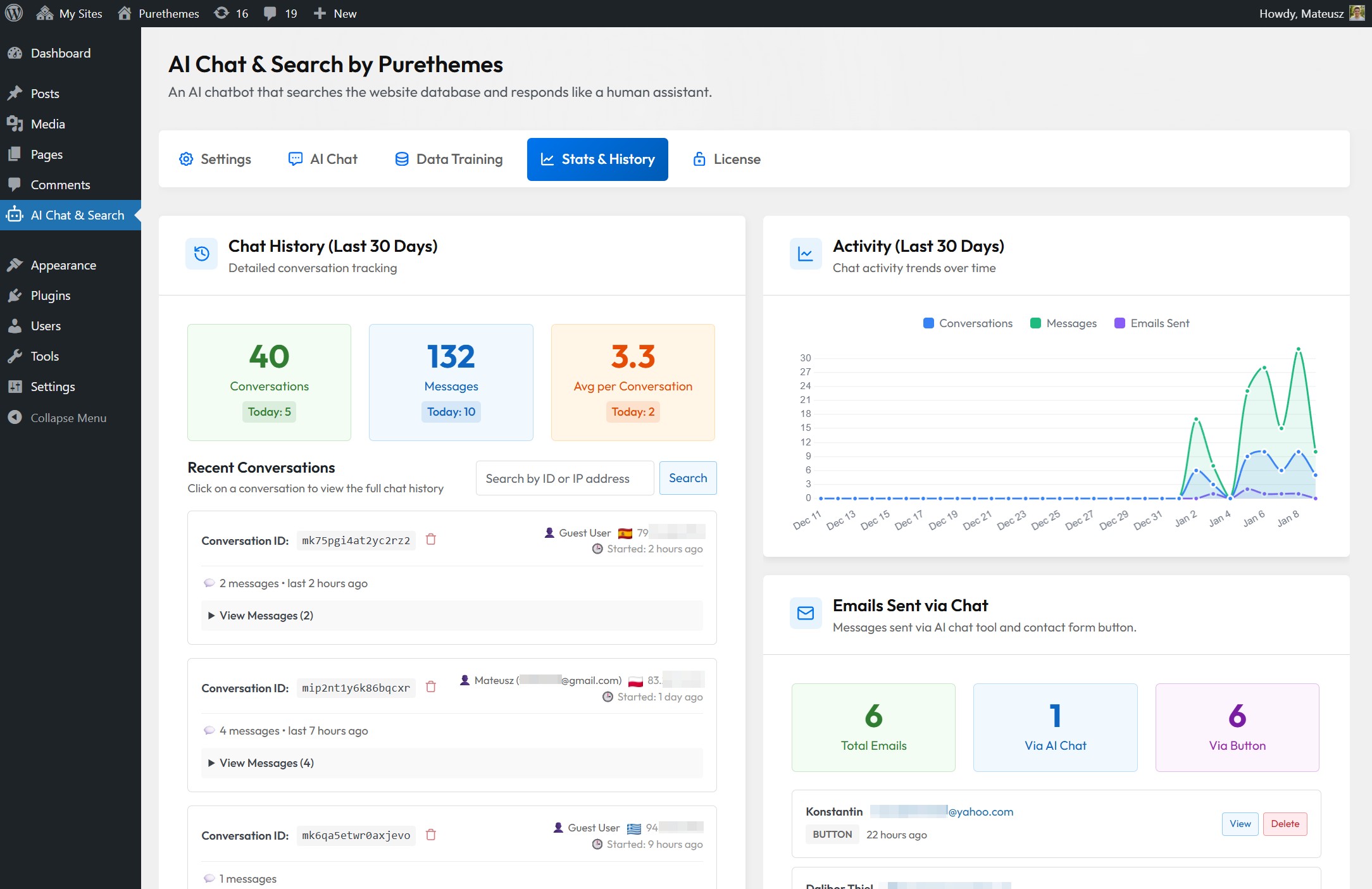The height and width of the screenshot is (889, 1372).
Task: Focus the Search by ID or IP field
Action: [564, 478]
